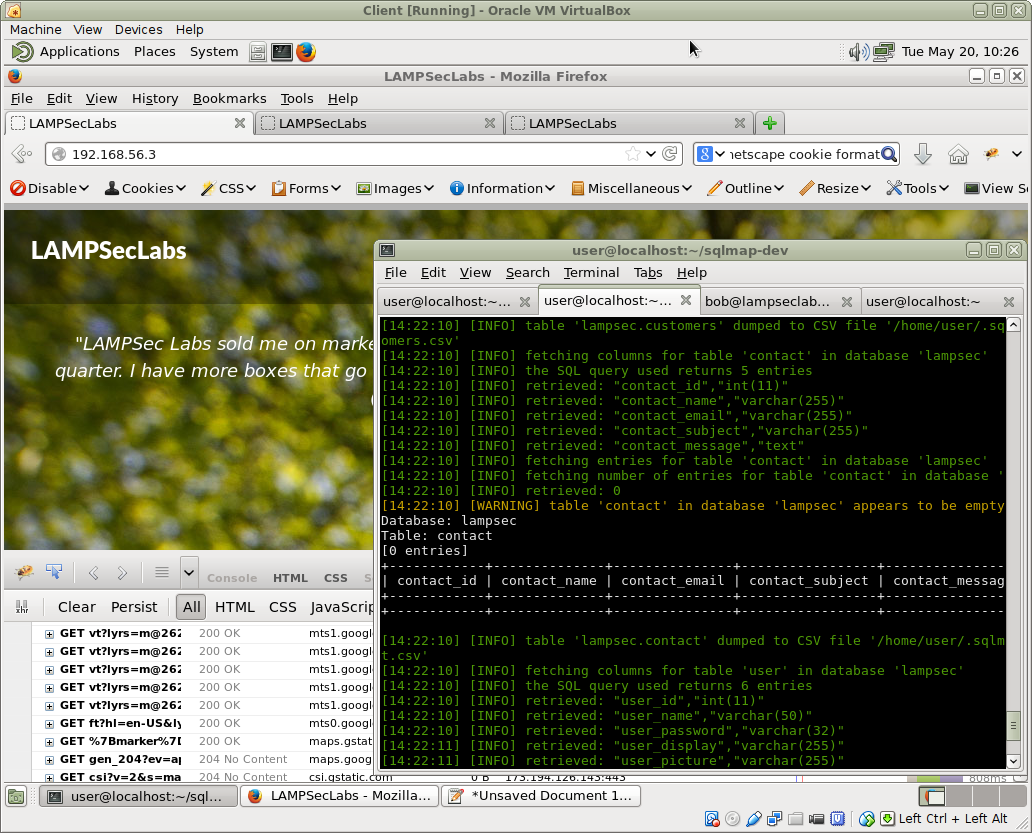1032x833 pixels.
Task: Activate the Firebug element inspector tool
Action: pyautogui.click(x=54, y=572)
